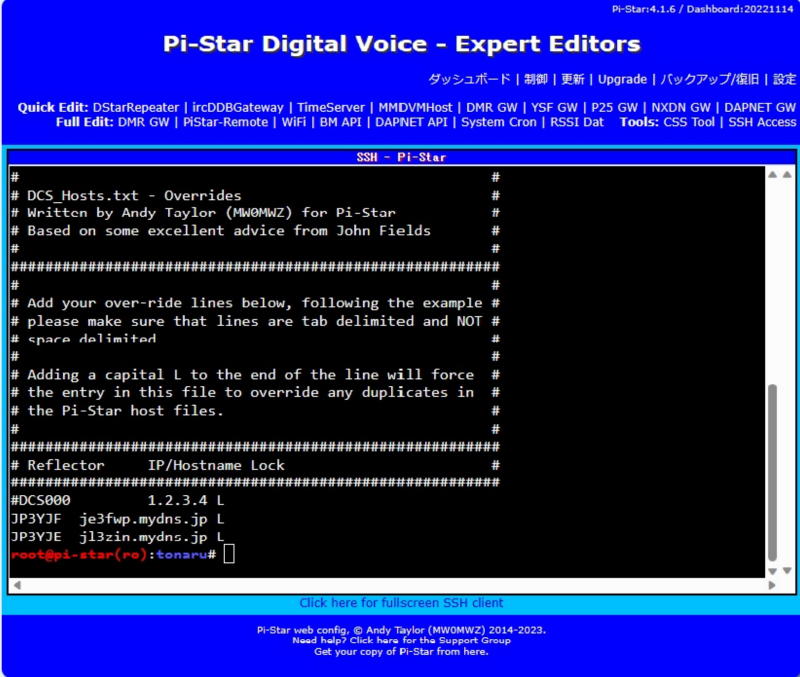Viewport: 800px width, 677px height.
Task: Launch the CSS Tool
Action: coord(689,122)
